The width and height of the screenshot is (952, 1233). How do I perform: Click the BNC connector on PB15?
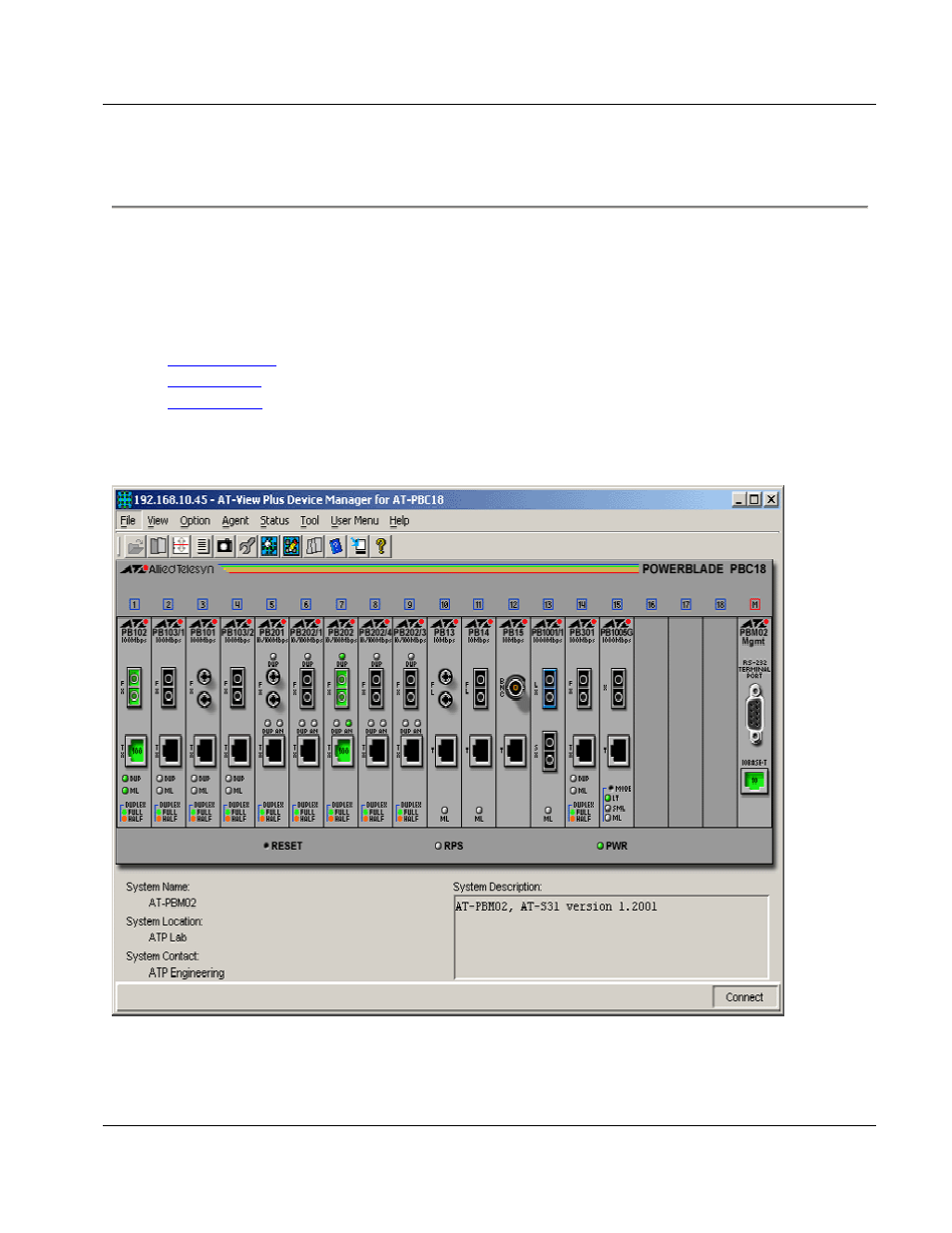[x=515, y=687]
